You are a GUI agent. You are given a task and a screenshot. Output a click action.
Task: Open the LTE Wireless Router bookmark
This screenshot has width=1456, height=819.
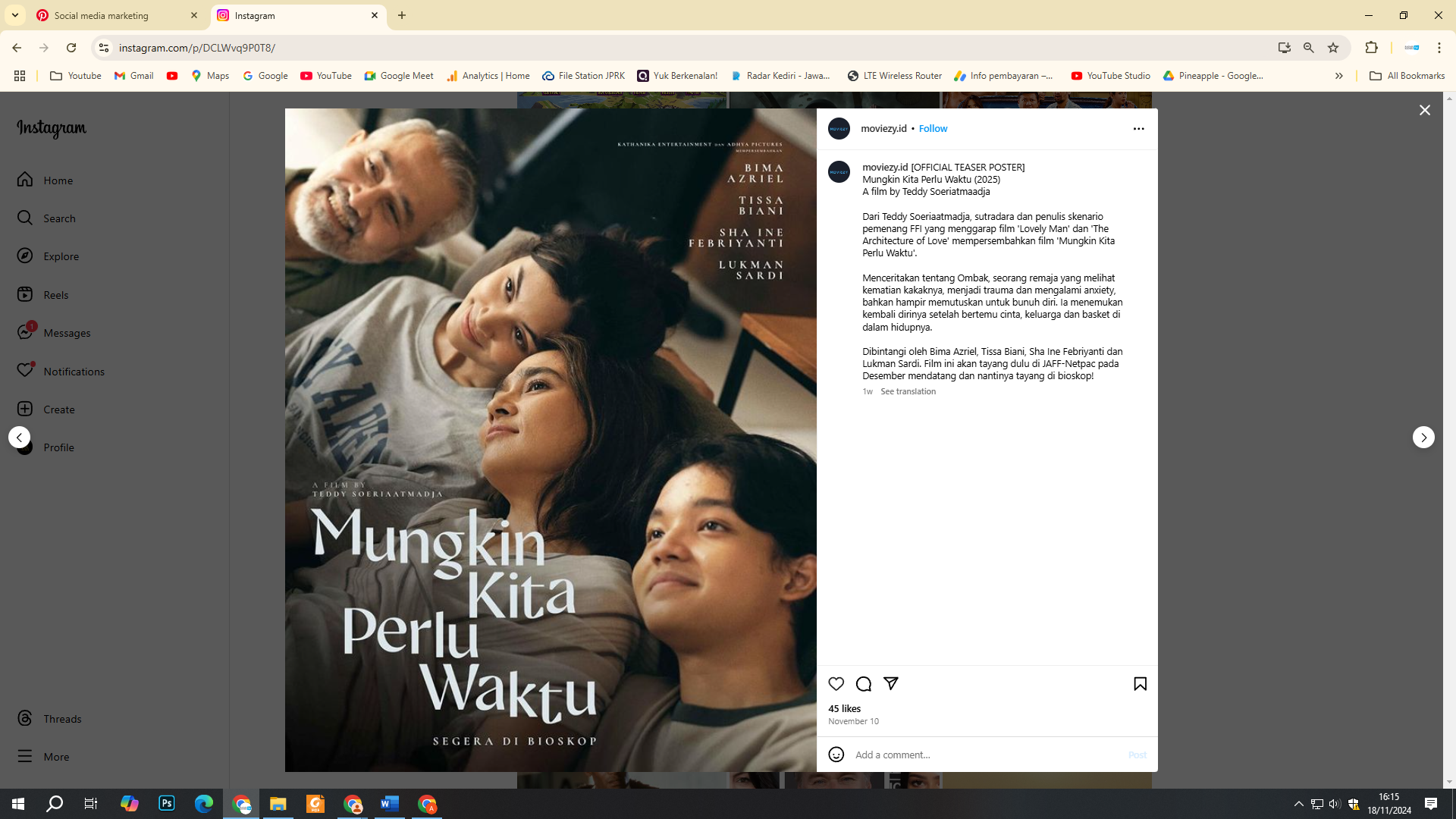point(895,76)
